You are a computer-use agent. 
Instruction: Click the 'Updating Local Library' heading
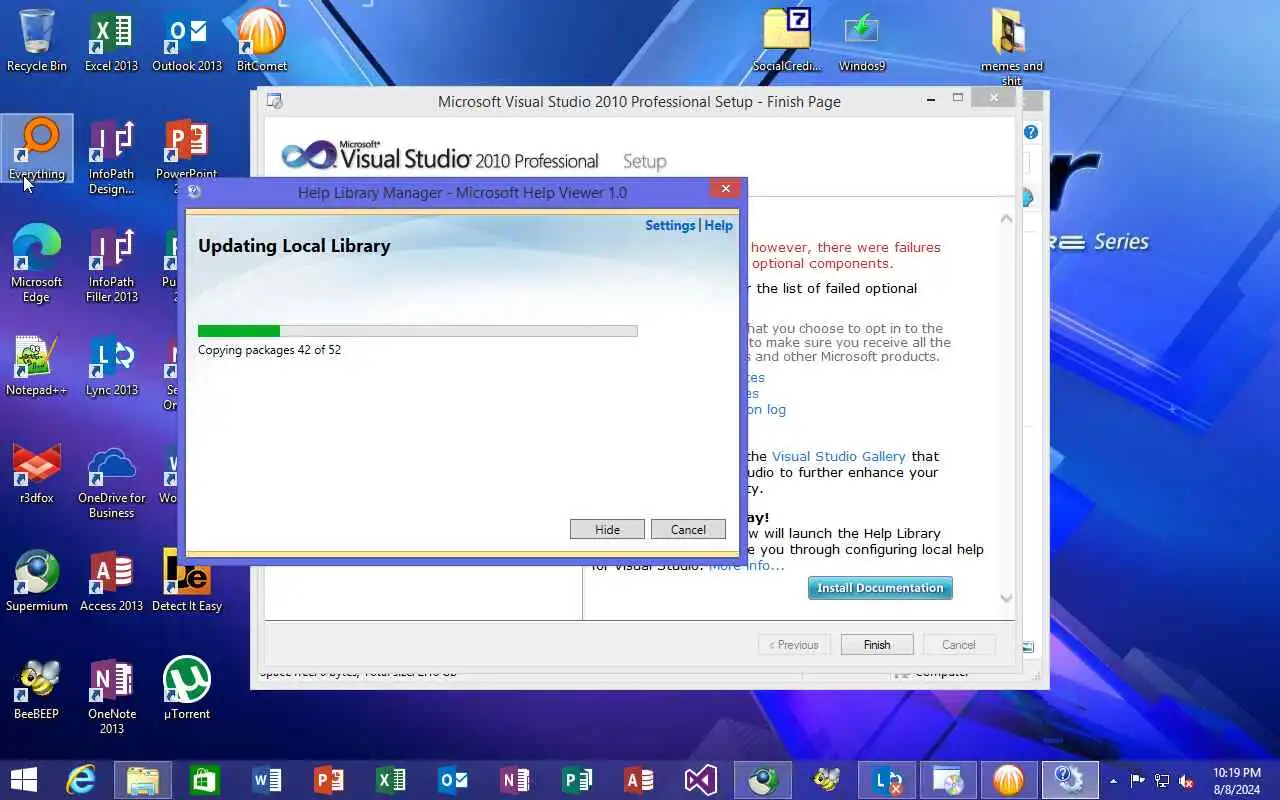point(294,246)
